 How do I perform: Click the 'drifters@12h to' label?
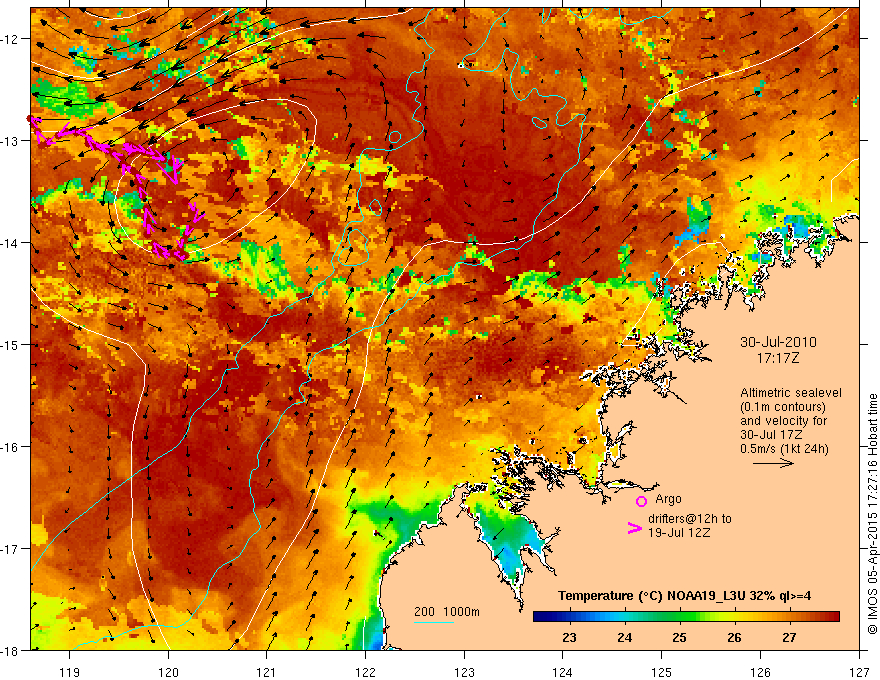(690, 519)
